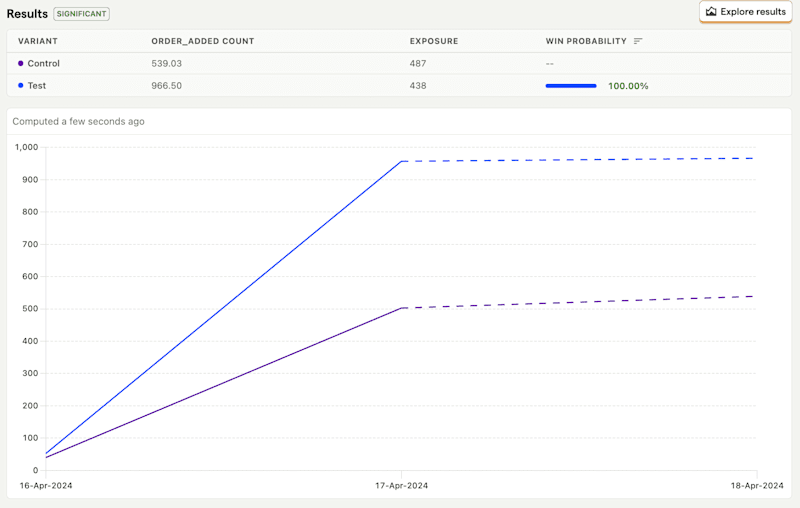Image resolution: width=800 pixels, height=508 pixels.
Task: Click the EXPOSURE column header
Action: (x=434, y=41)
